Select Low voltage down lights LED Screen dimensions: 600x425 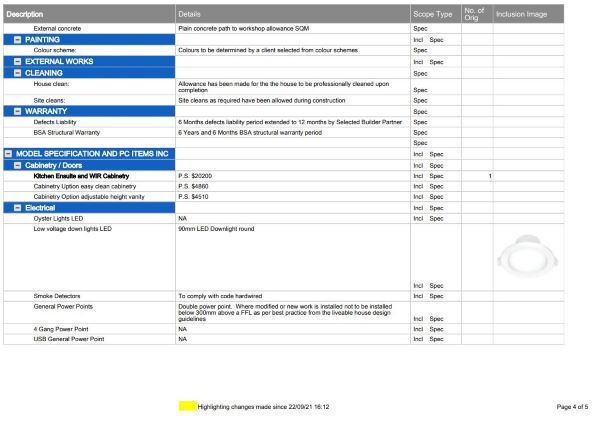(x=284, y=257)
